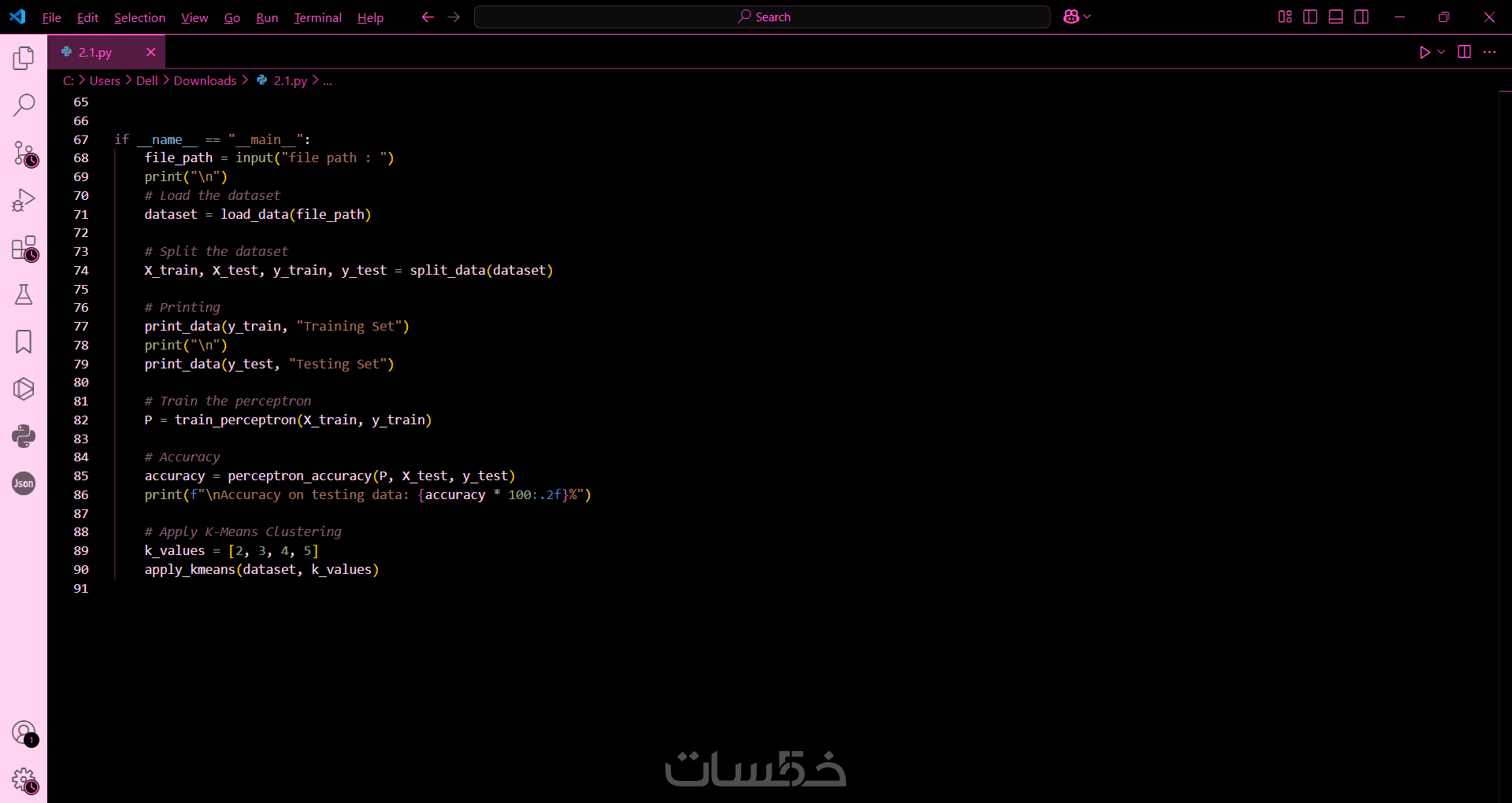The image size is (1512, 803).
Task: Go back in navigation history
Action: 428,17
